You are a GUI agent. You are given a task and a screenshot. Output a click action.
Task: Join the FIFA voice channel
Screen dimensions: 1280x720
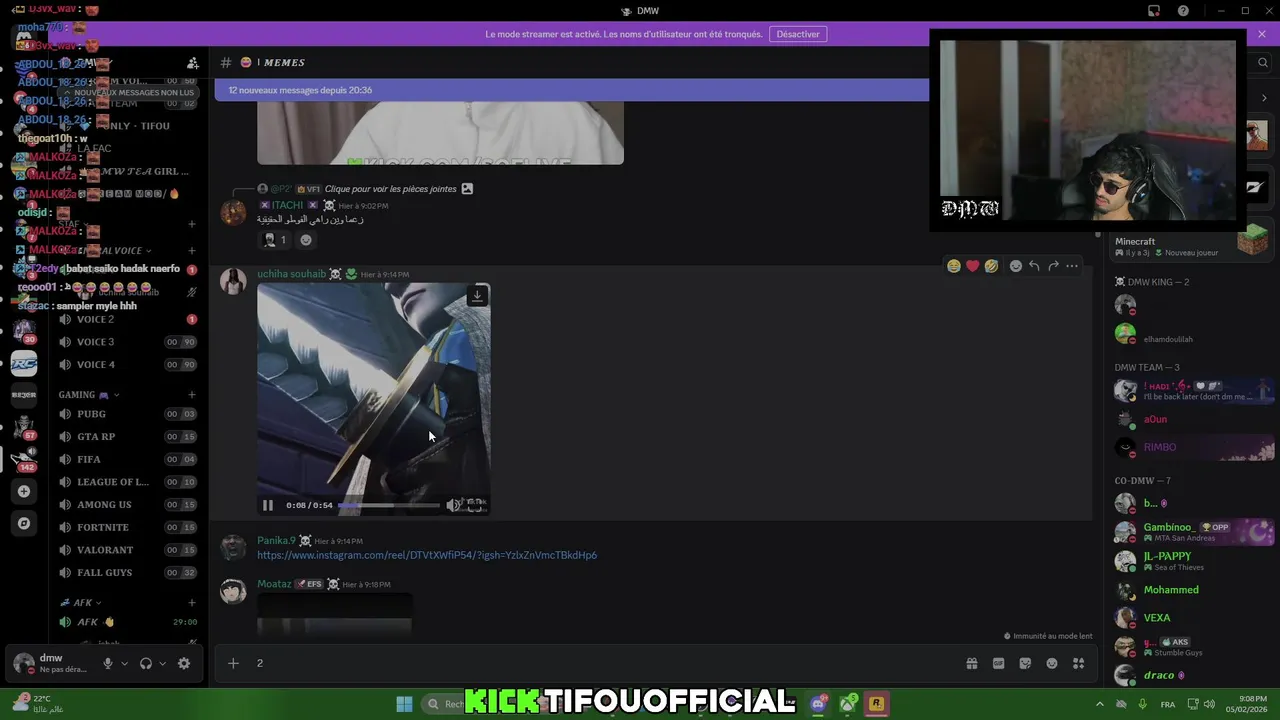[x=127, y=459]
